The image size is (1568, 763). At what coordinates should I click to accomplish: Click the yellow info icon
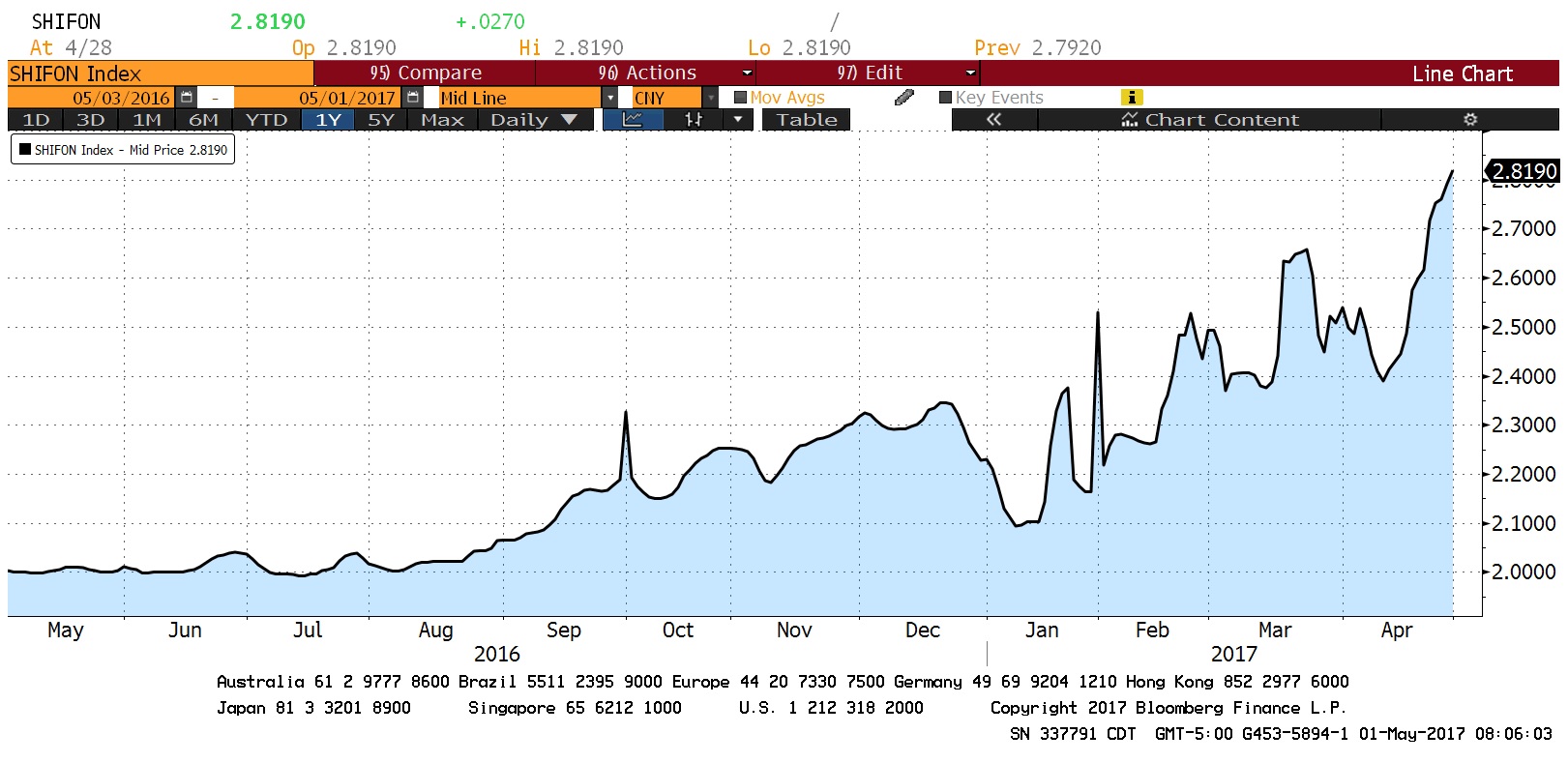(x=1131, y=98)
